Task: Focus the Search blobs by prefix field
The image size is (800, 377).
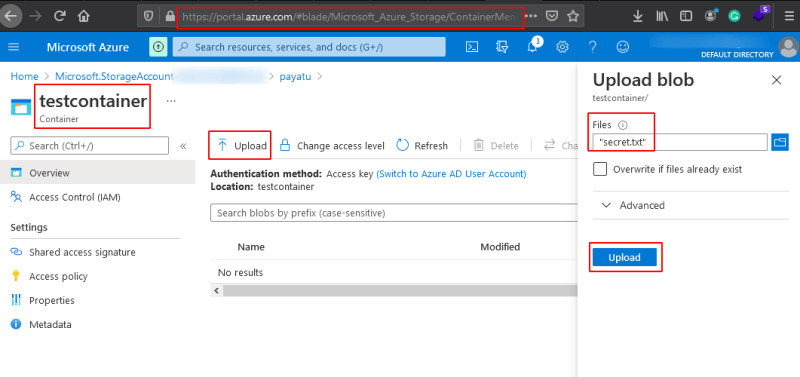Action: 394,213
